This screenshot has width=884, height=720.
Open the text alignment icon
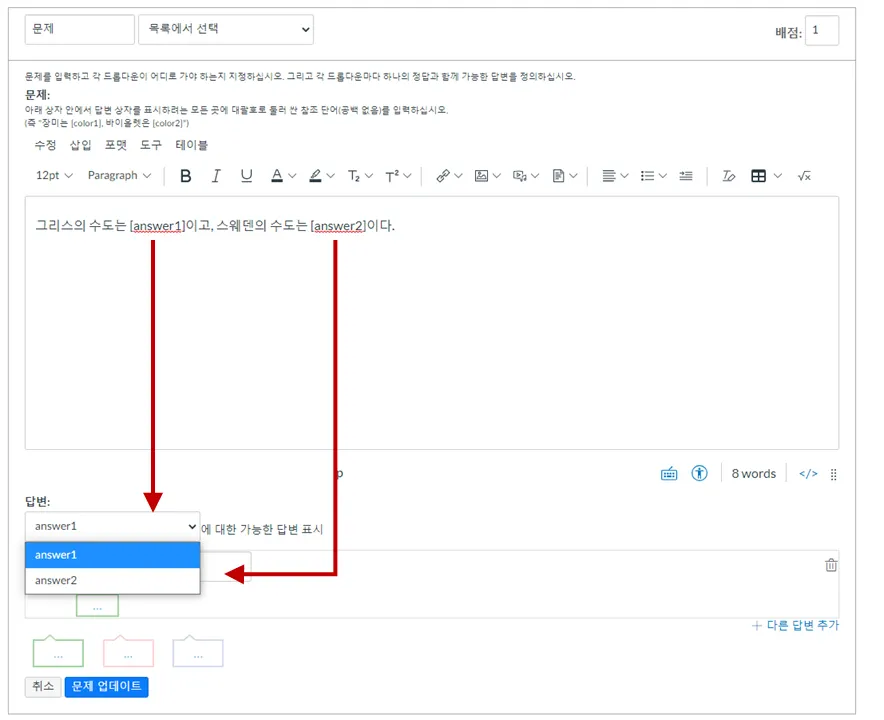pos(609,176)
